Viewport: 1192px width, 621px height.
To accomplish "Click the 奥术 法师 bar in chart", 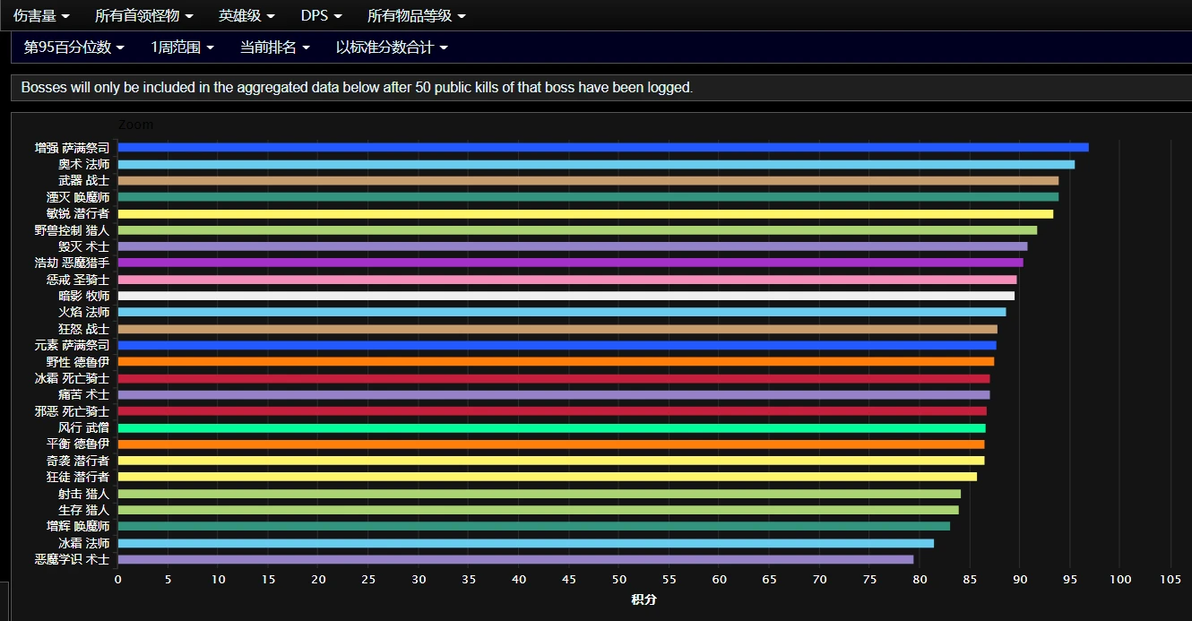I will coord(596,164).
